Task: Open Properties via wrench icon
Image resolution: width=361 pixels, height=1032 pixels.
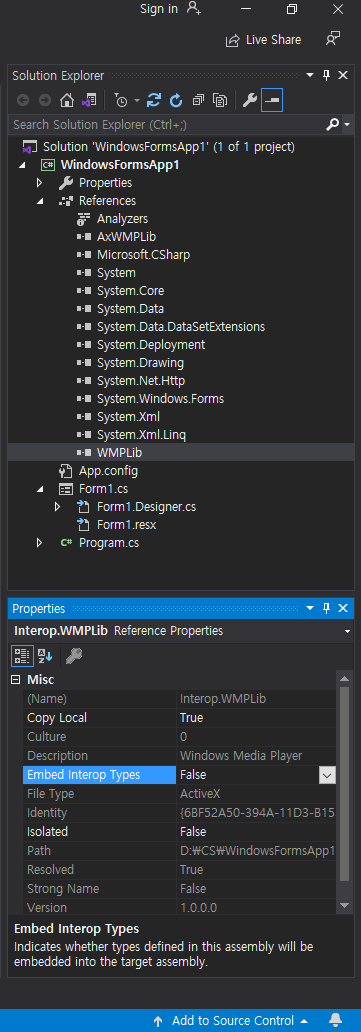Action: pyautogui.click(x=249, y=100)
